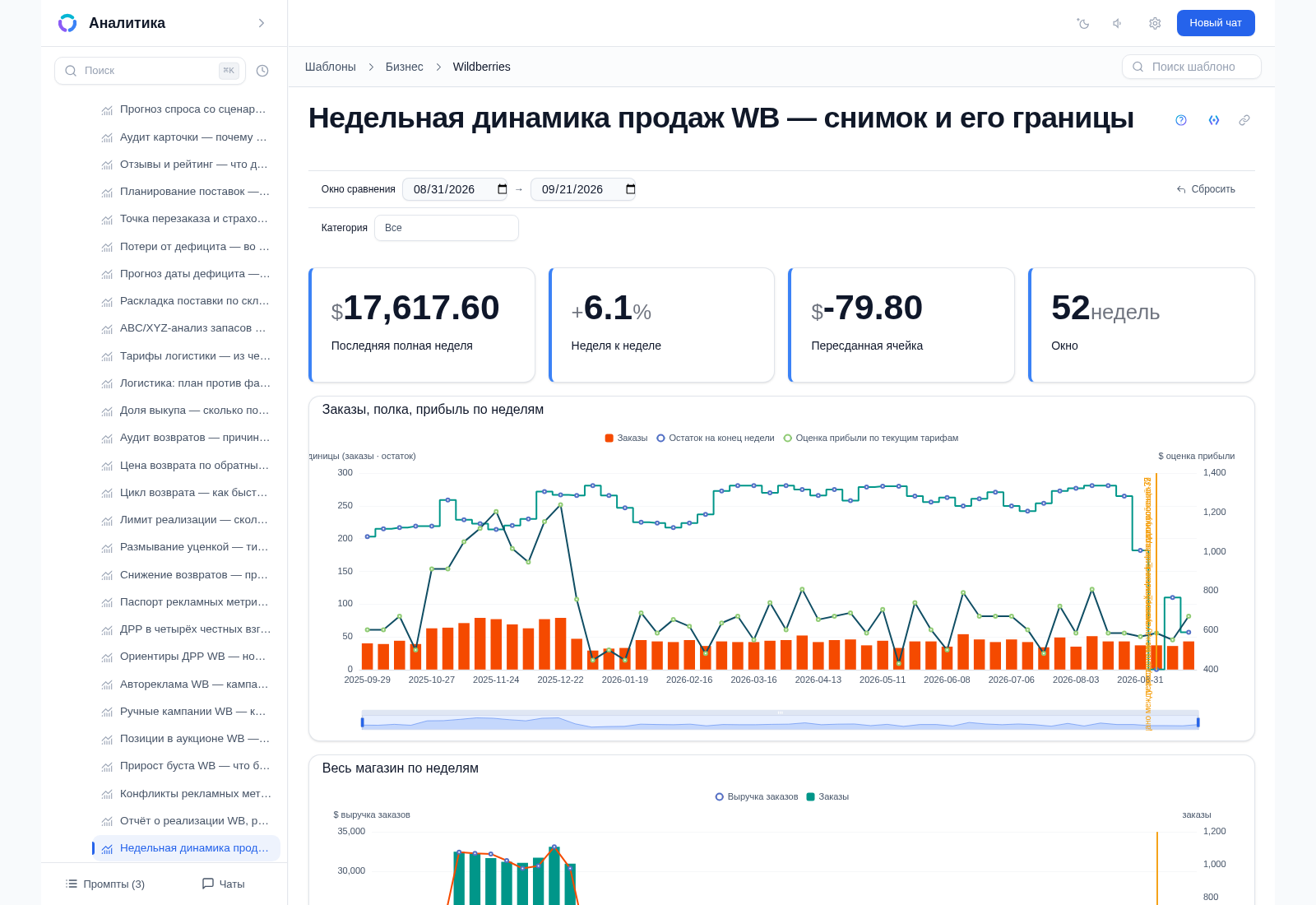
Task: Open the Шаблоны breadcrumb
Action: point(331,67)
